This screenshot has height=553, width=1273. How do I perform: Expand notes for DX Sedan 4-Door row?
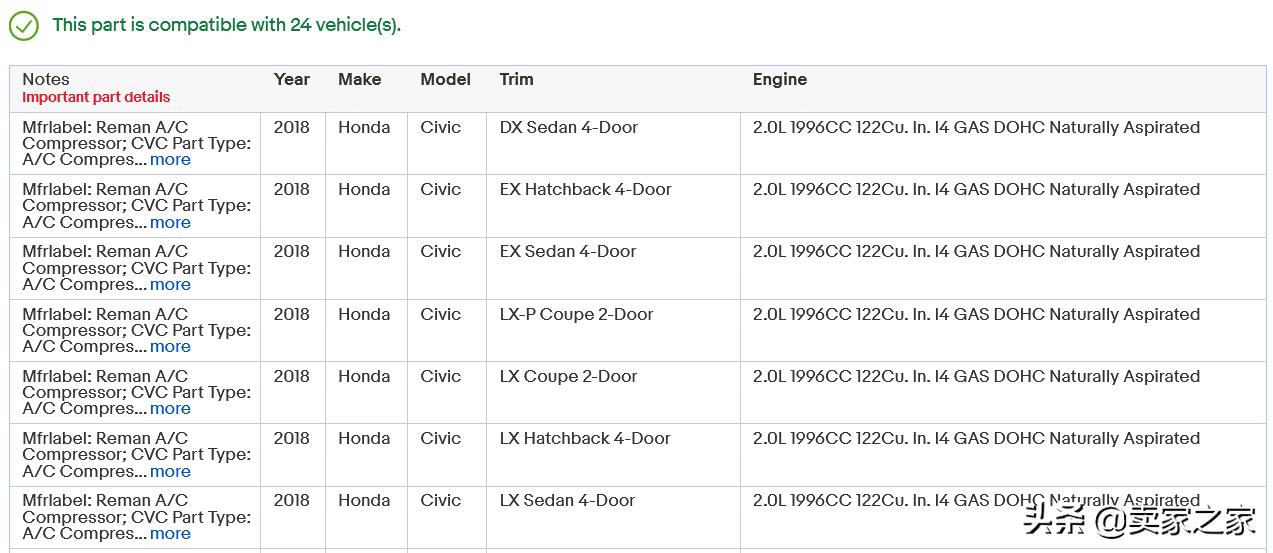[x=170, y=160]
